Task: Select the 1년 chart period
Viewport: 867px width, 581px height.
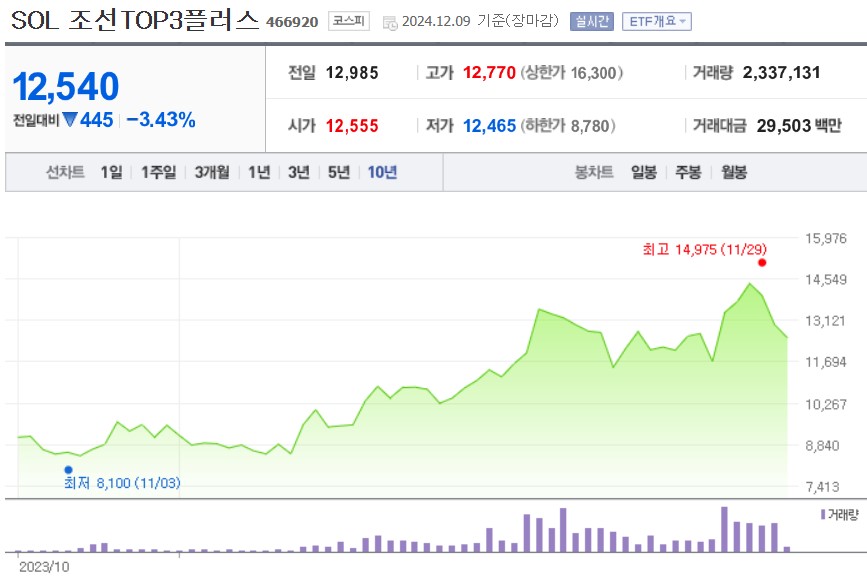Action: click(258, 172)
